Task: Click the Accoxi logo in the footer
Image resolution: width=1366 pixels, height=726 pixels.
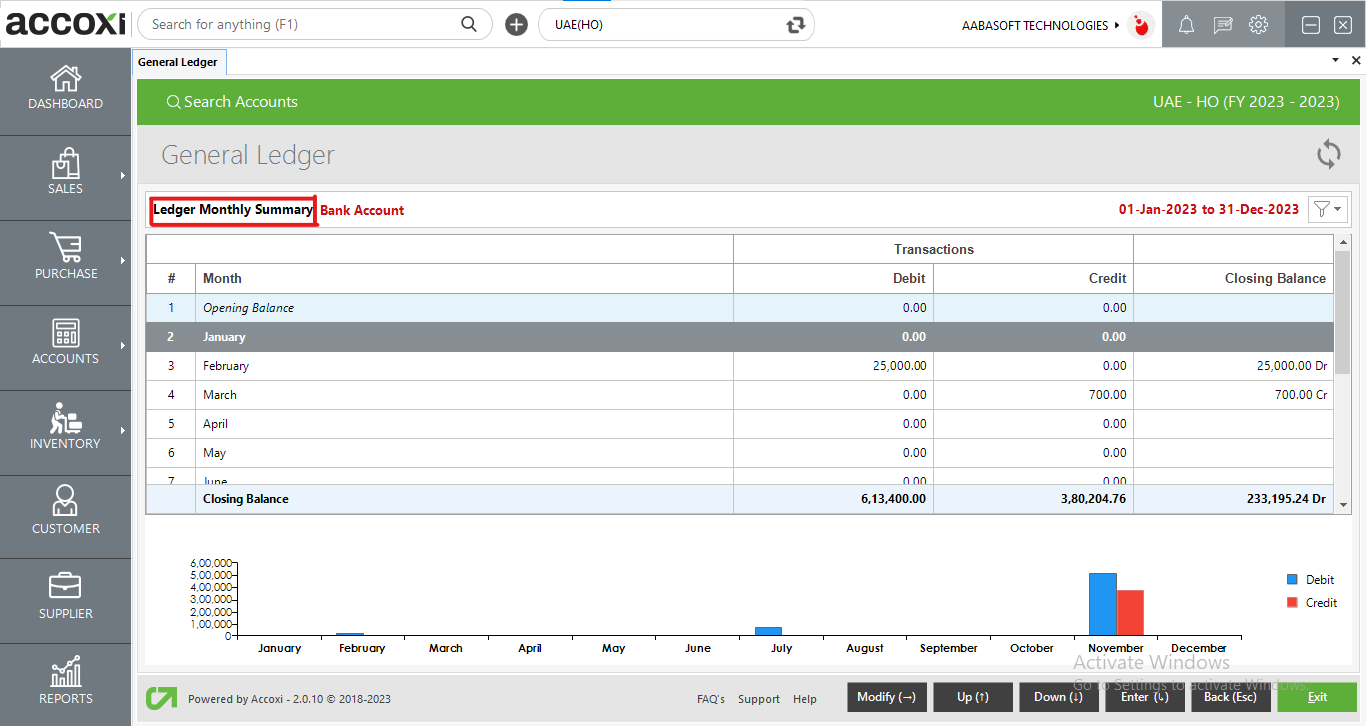Action: (x=160, y=698)
